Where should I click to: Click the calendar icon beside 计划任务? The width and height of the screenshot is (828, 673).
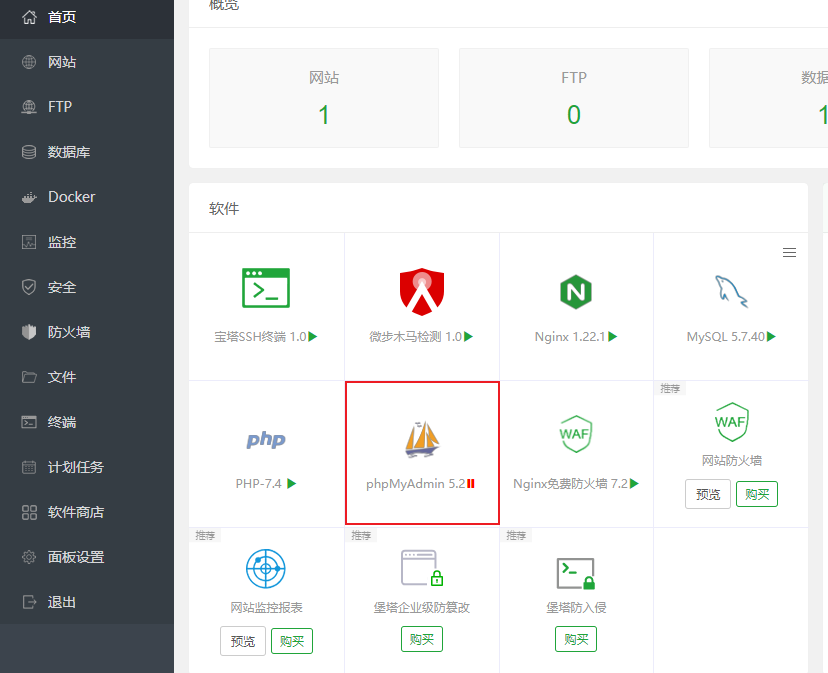point(29,467)
